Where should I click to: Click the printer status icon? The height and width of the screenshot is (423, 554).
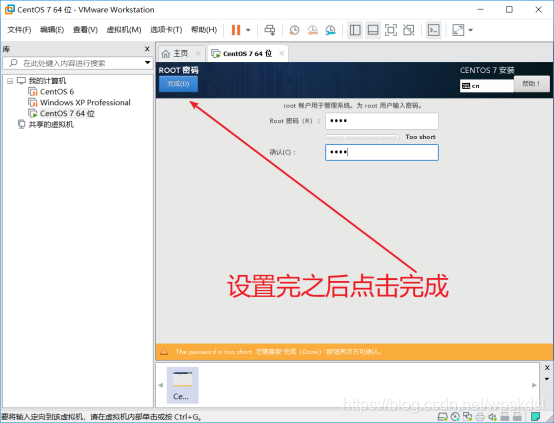(x=480, y=417)
